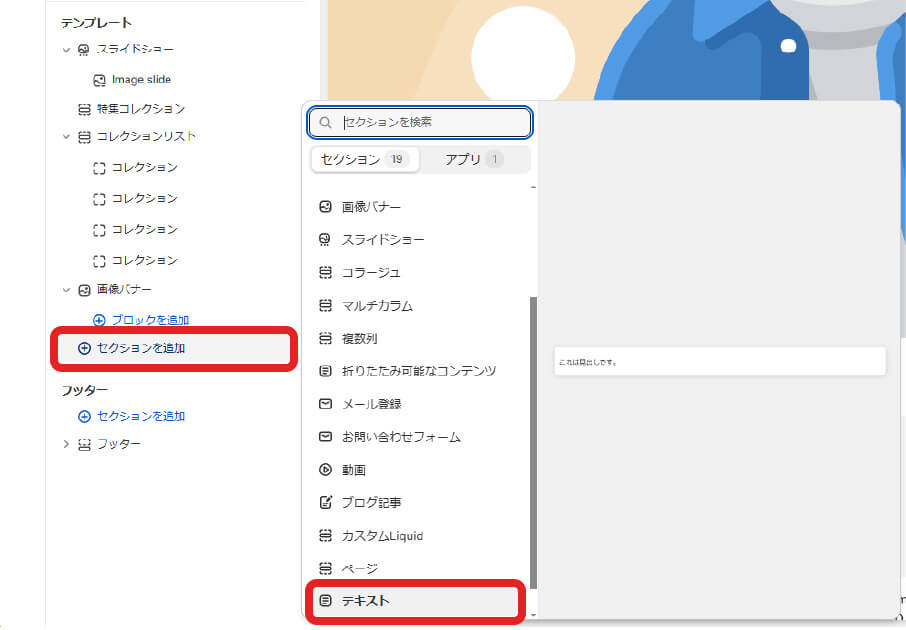This screenshot has width=906, height=630.
Task: Click the ブログ記事 blog post icon
Action: (325, 503)
